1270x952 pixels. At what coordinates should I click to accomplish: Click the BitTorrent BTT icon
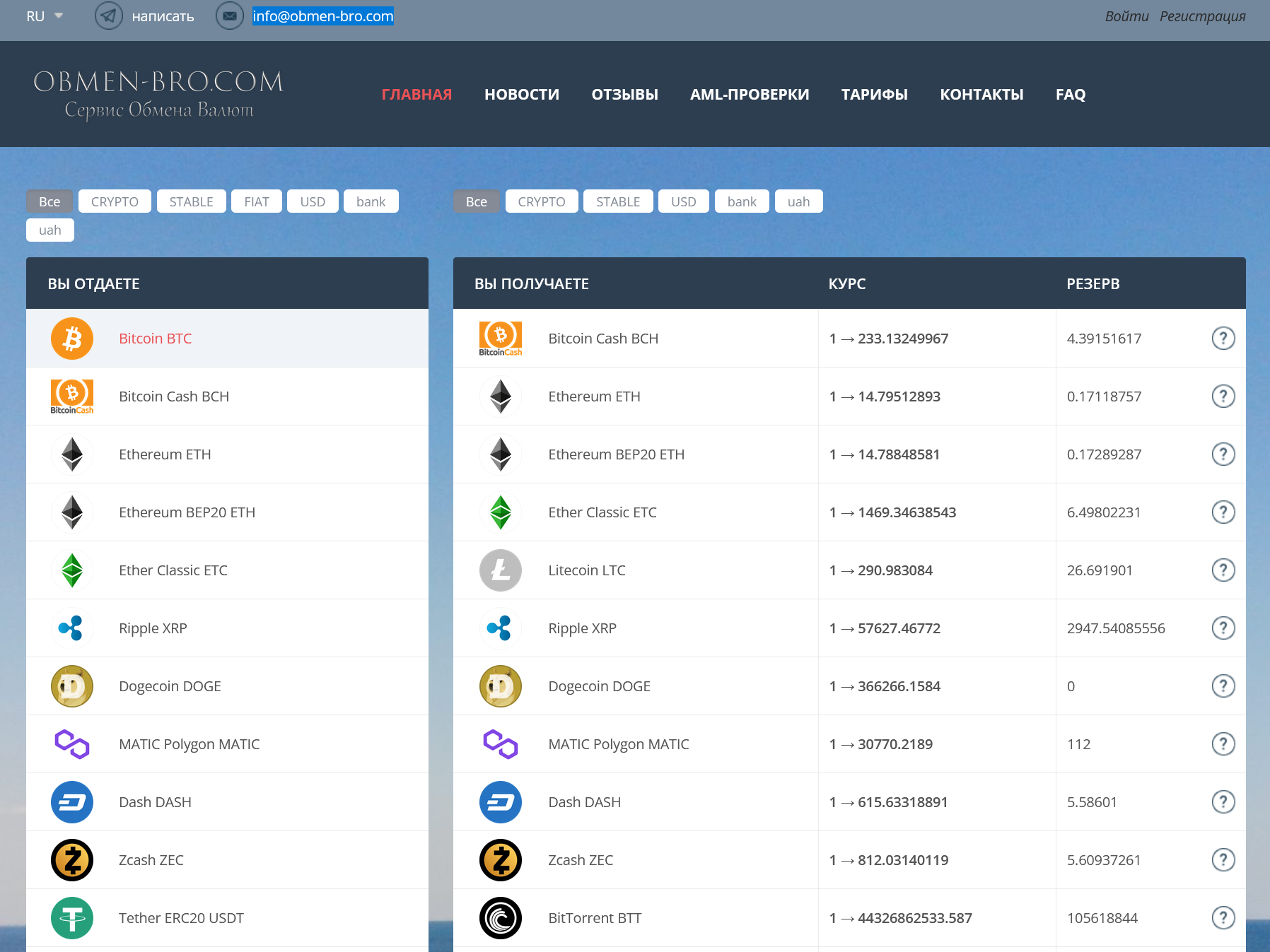[x=501, y=918]
